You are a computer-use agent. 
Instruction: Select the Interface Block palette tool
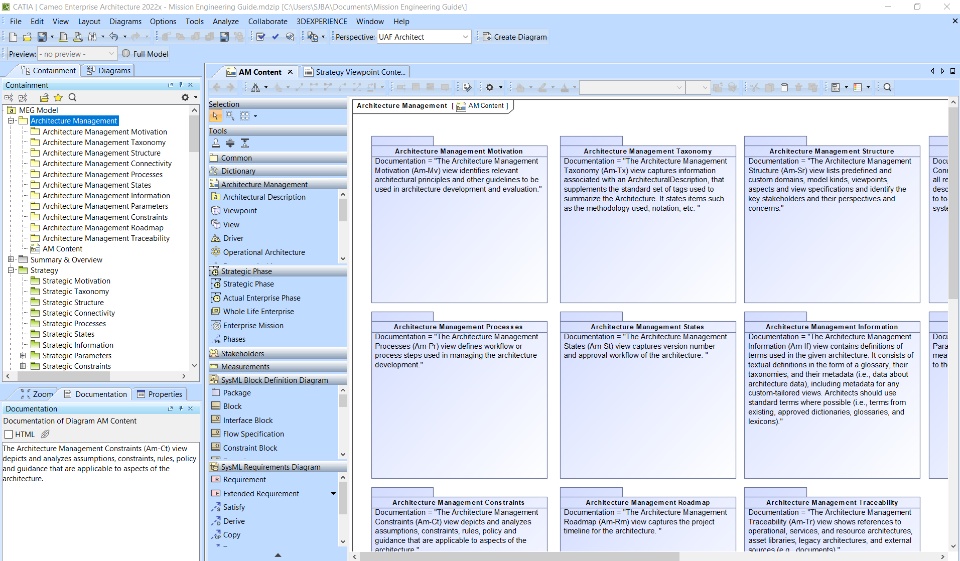(x=247, y=420)
